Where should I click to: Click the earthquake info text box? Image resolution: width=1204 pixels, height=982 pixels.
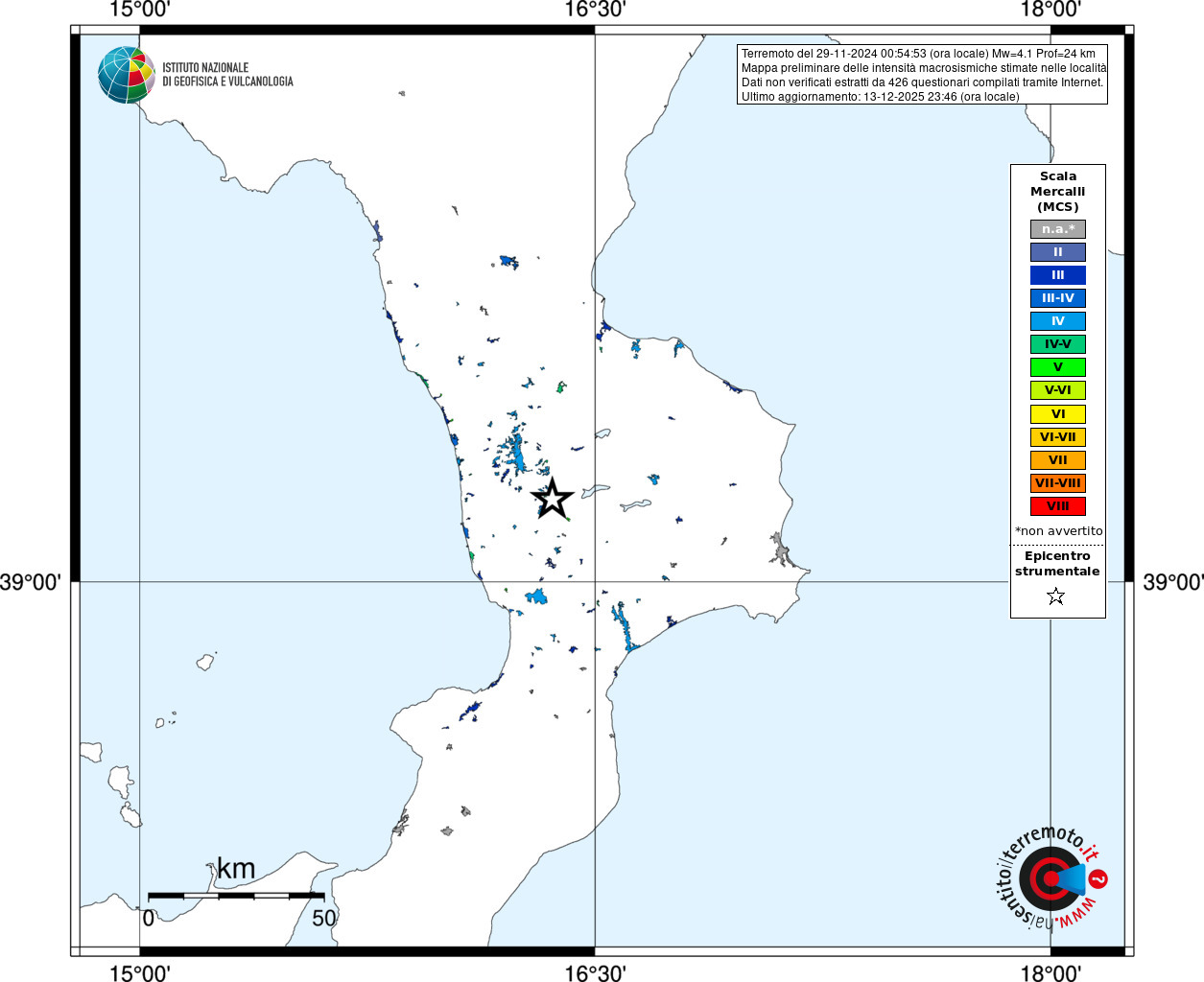922,75
